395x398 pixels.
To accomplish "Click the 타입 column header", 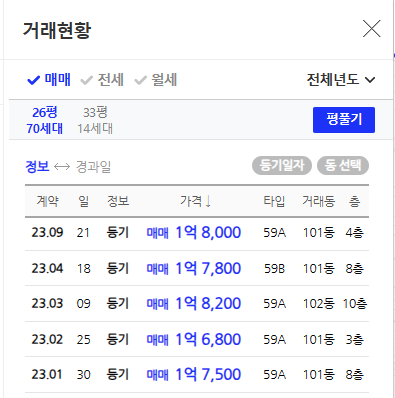I will coord(274,201).
